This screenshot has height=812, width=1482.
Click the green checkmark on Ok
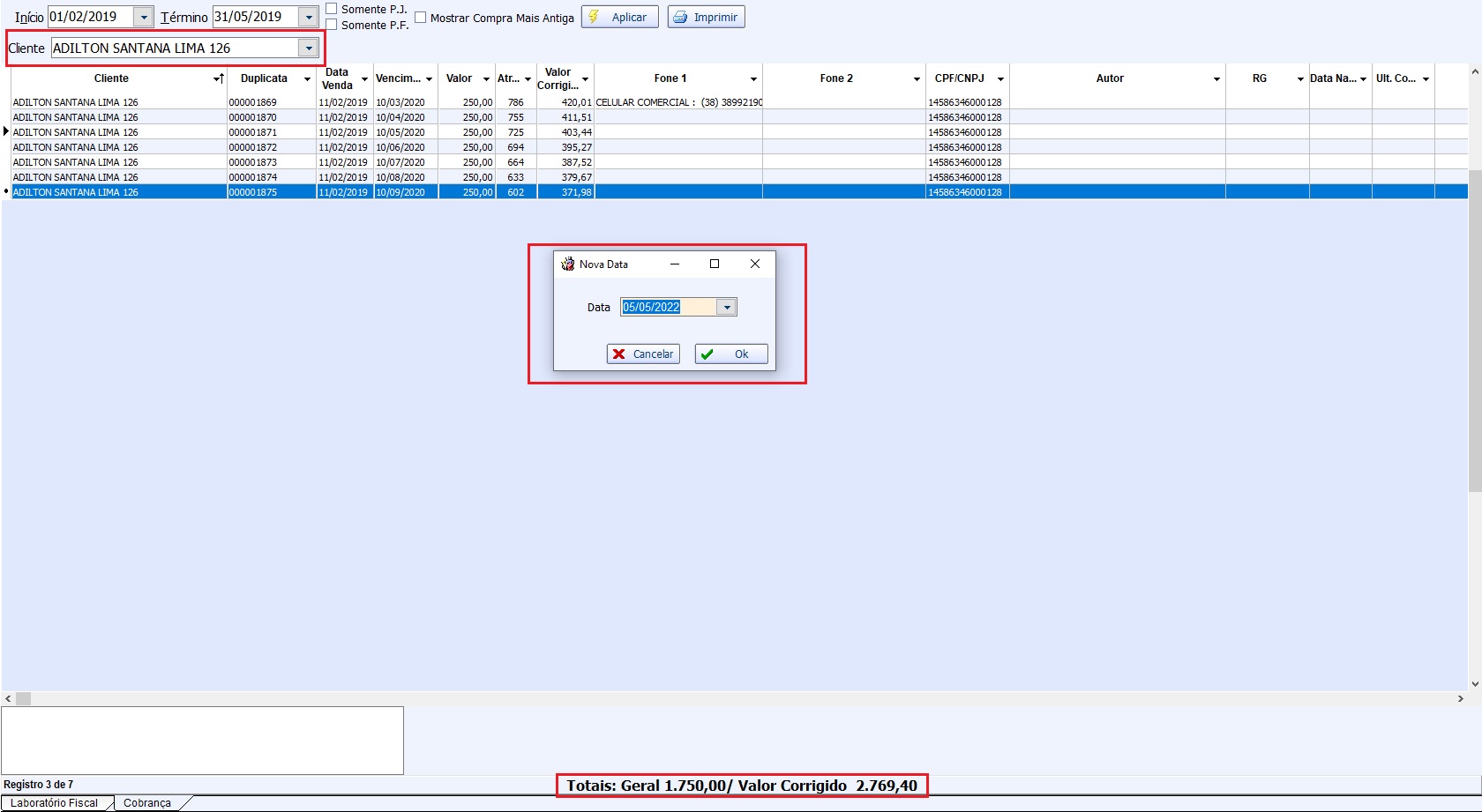tap(707, 354)
